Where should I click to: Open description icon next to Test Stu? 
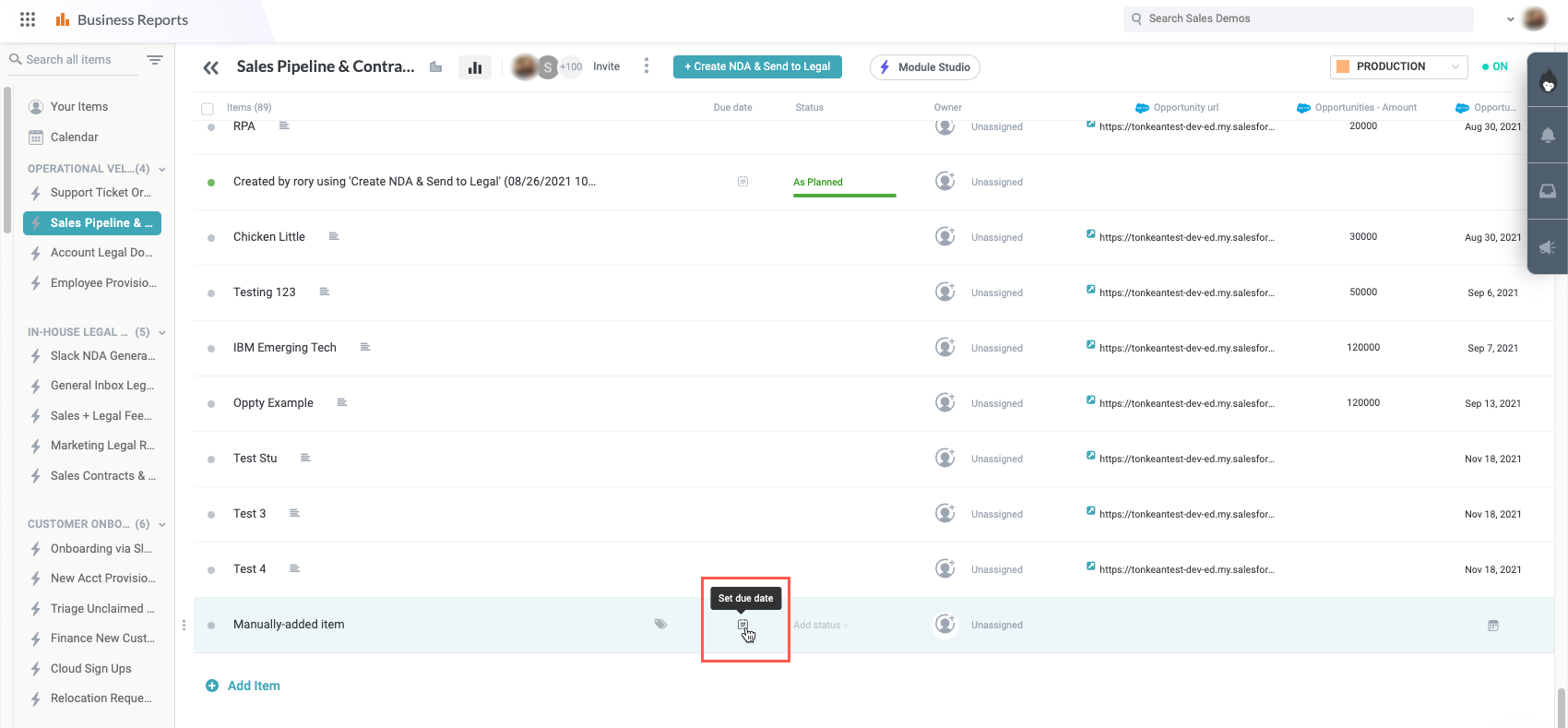305,459
